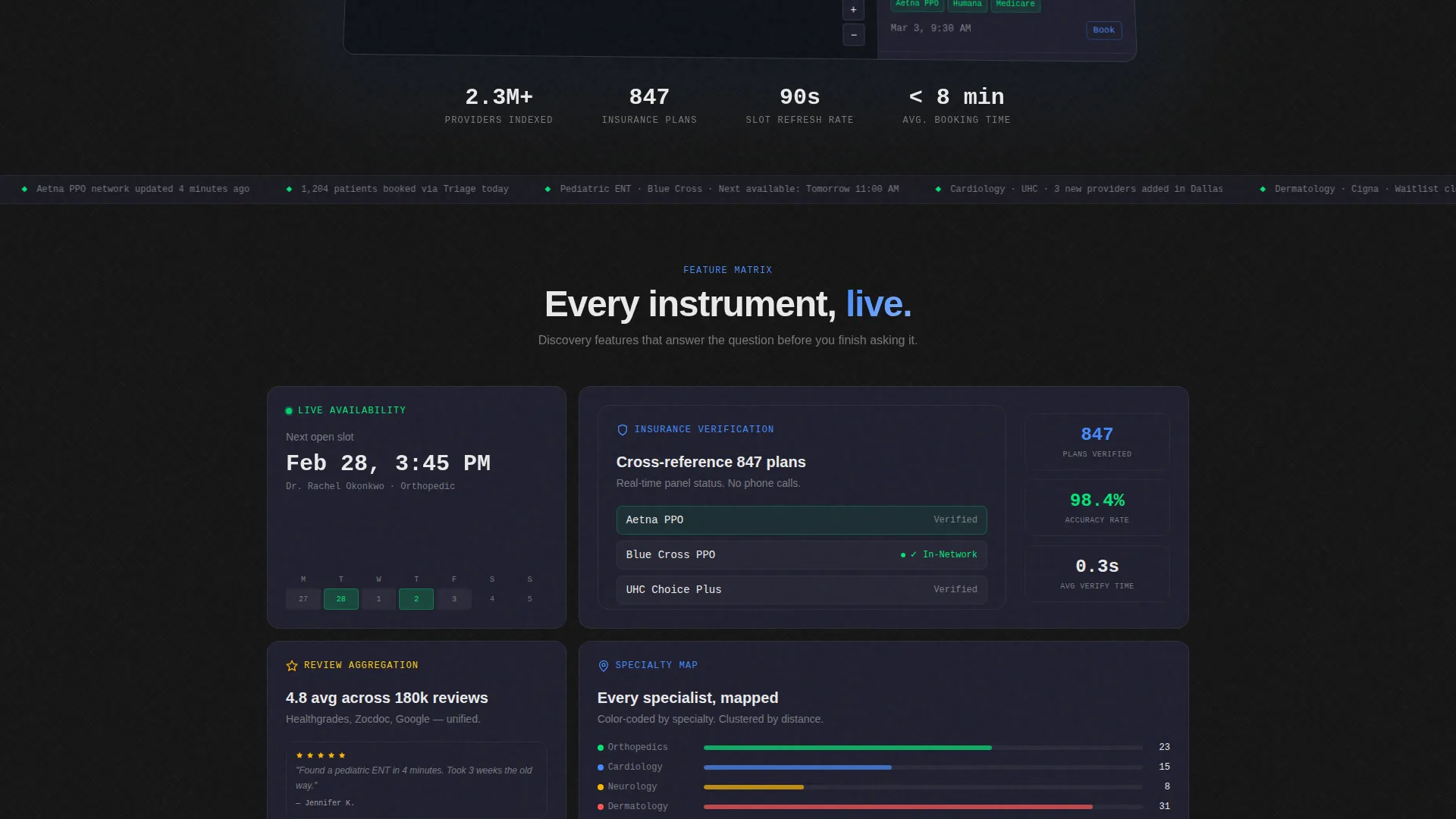
Task: Select calendar day 4
Action: (492, 599)
